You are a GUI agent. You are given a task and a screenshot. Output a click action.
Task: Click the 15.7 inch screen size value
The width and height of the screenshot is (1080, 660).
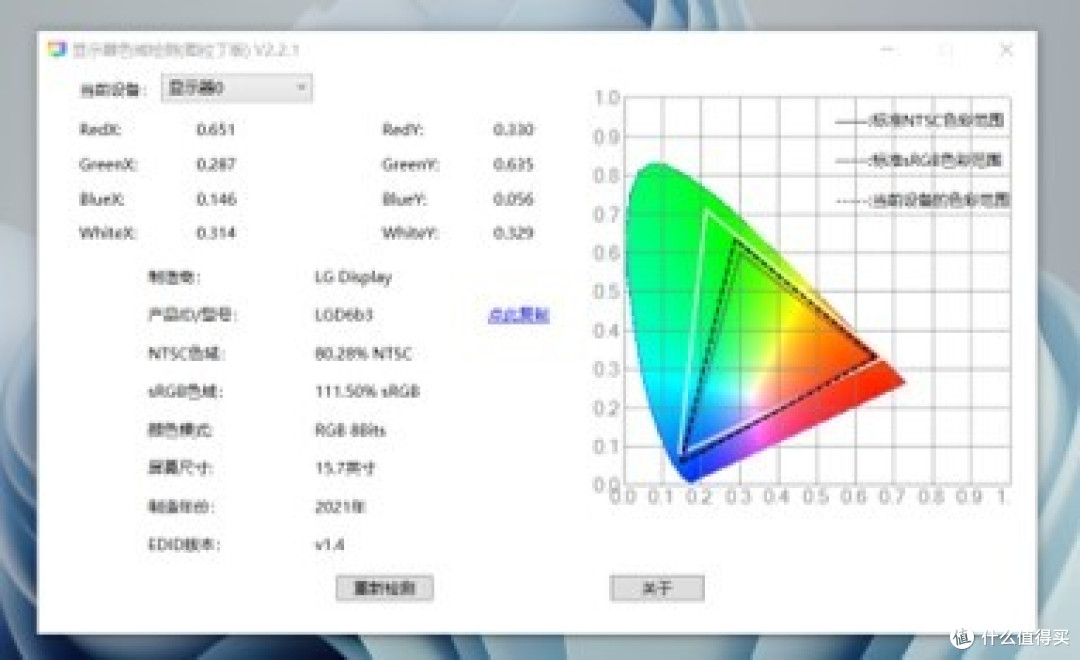344,468
